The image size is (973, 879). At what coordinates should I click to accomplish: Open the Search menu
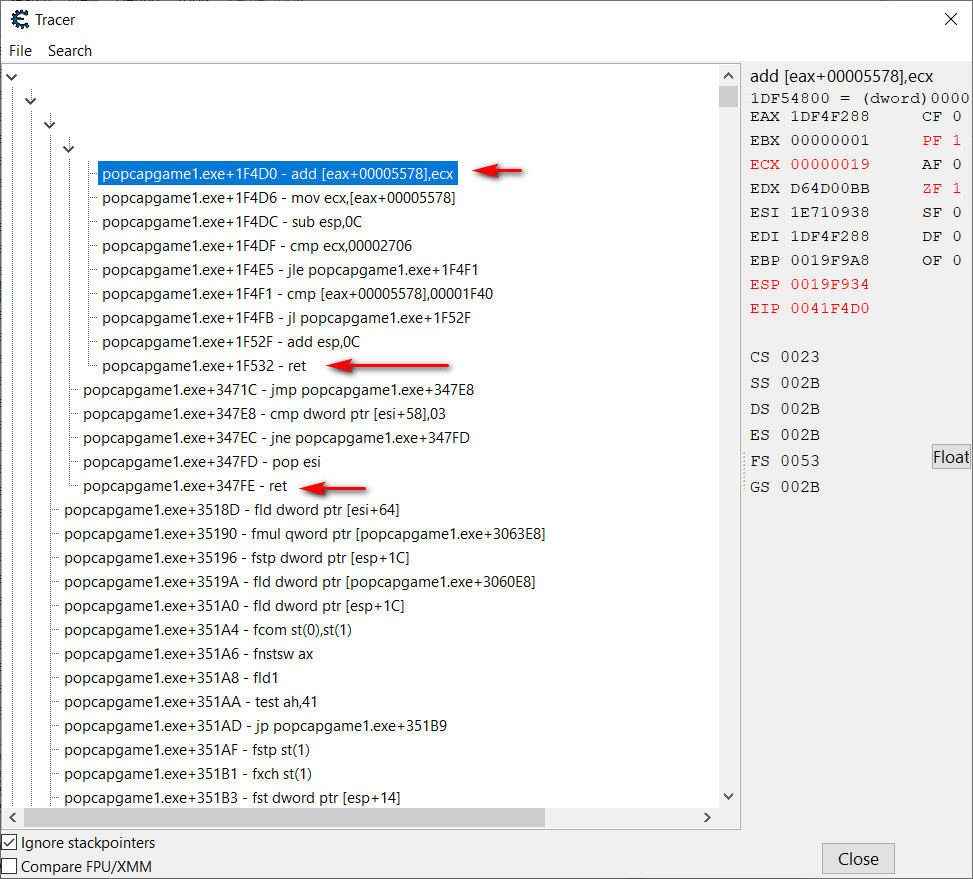point(70,51)
